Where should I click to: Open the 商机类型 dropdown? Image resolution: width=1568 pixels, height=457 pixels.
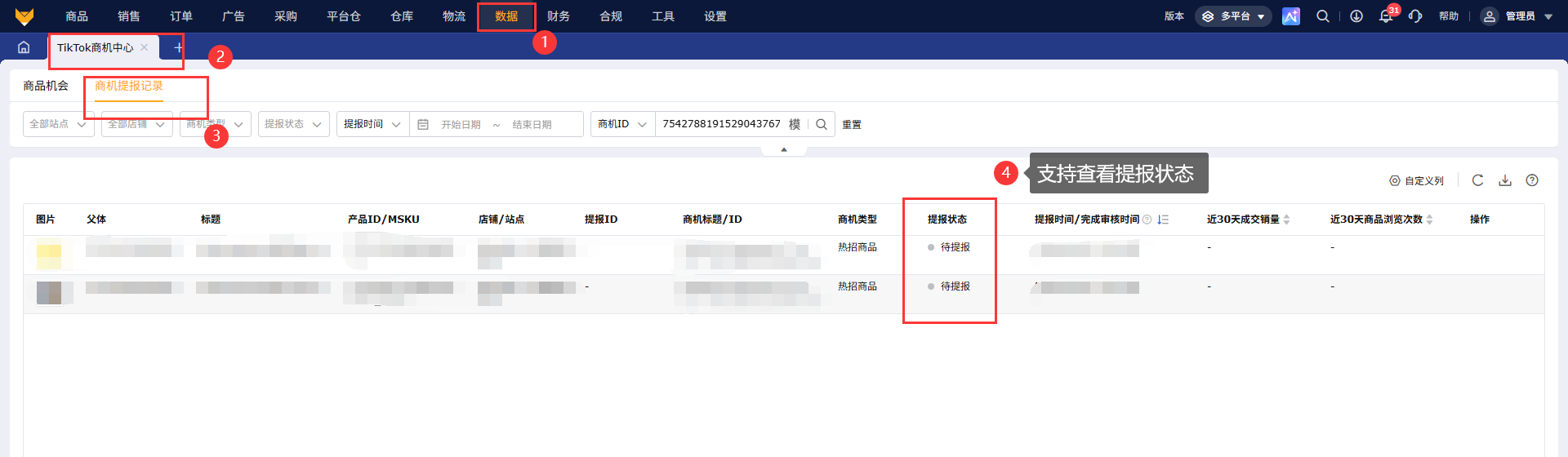pyautogui.click(x=216, y=124)
